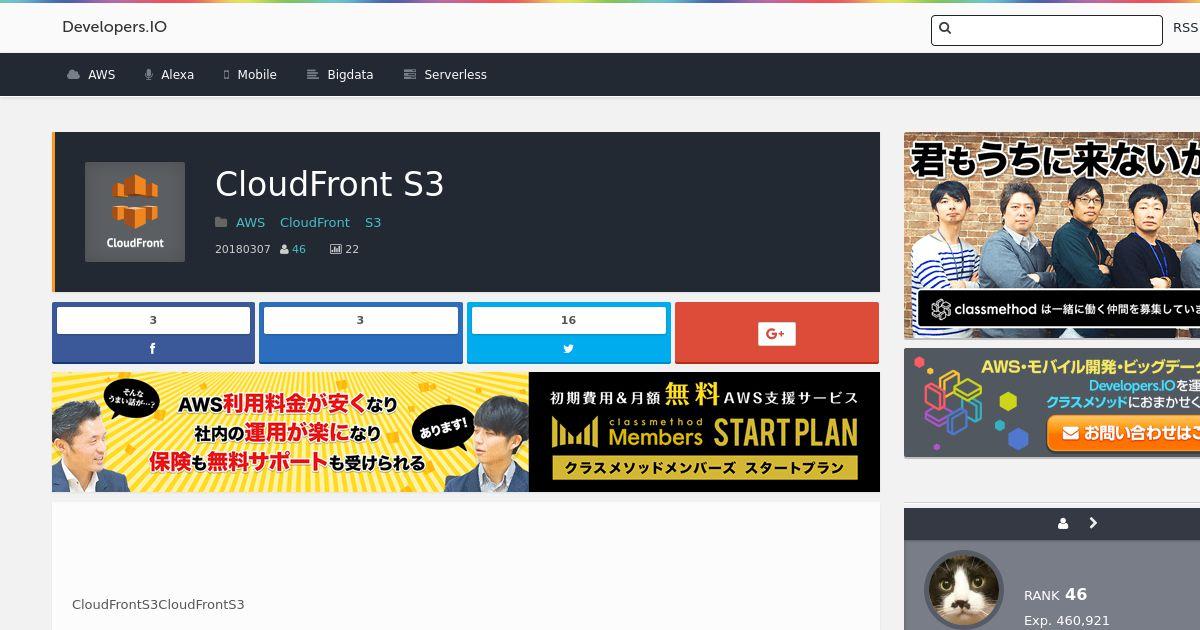The height and width of the screenshot is (630, 1200).
Task: Open the Developers.IO home link
Action: tap(114, 27)
